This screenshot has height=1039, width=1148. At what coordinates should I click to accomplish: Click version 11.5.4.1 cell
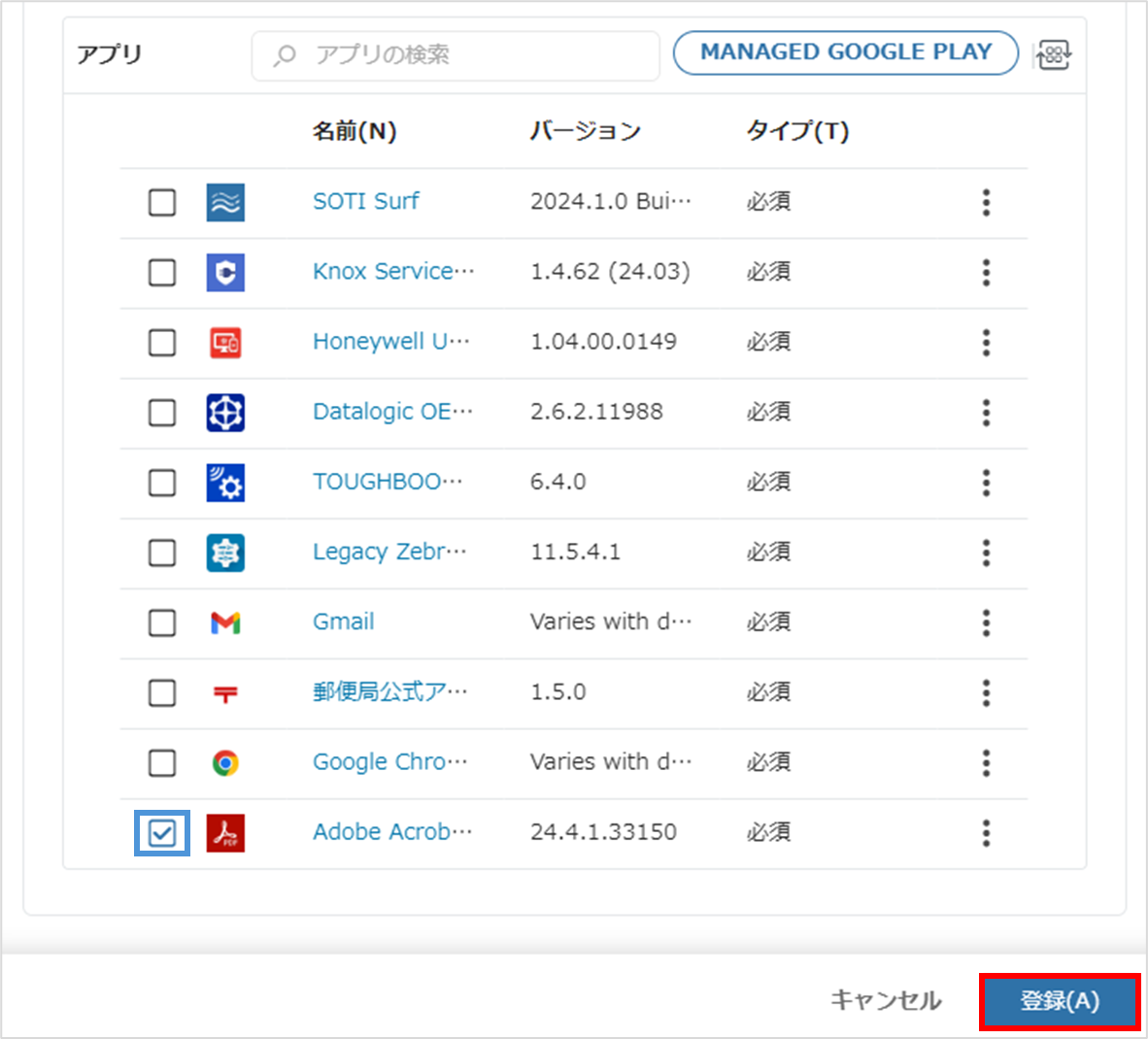(576, 553)
